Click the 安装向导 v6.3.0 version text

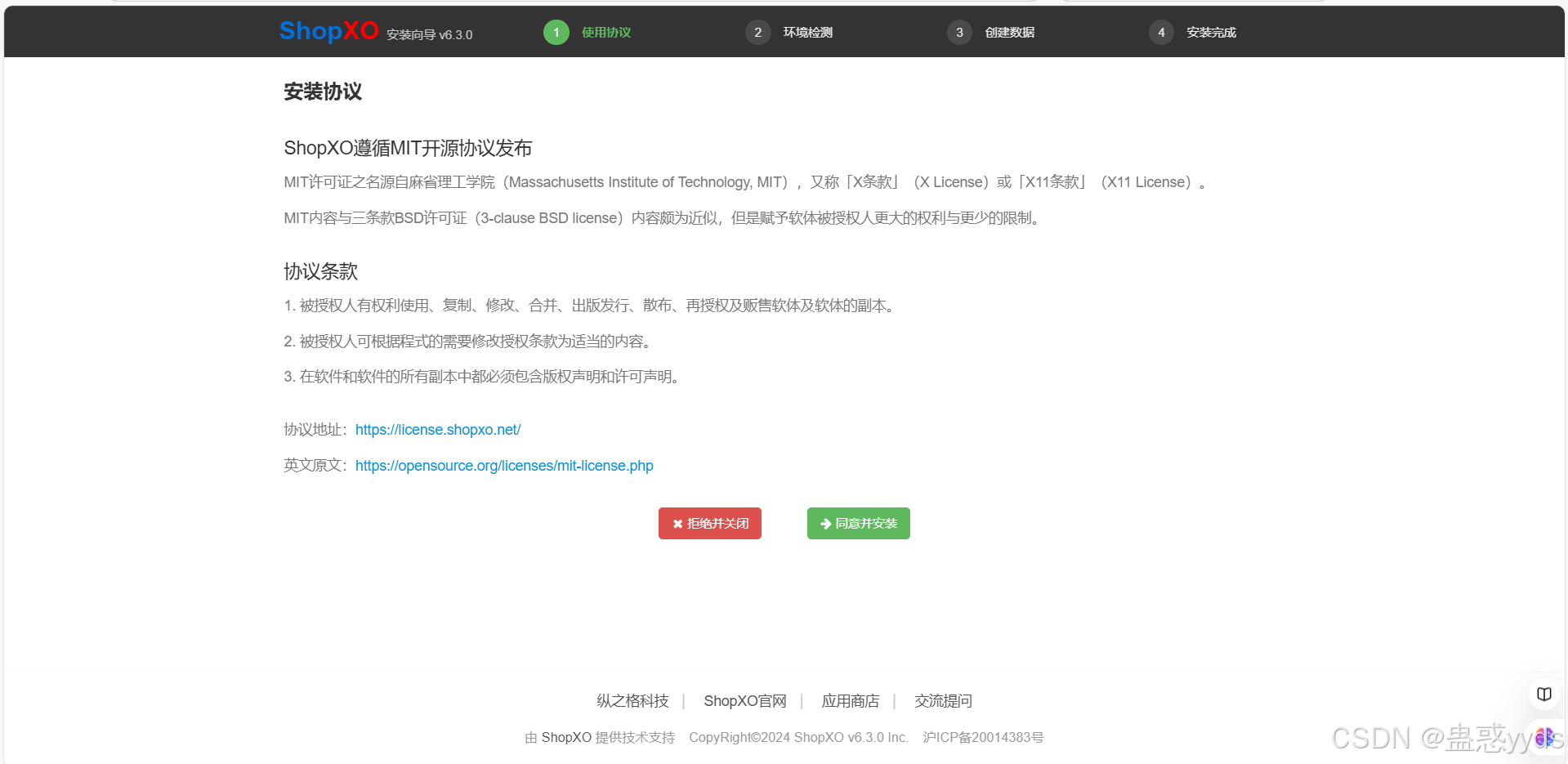click(x=430, y=35)
